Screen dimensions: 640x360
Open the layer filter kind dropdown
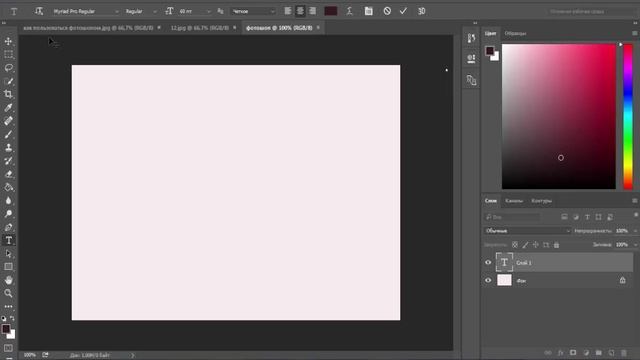[512, 217]
